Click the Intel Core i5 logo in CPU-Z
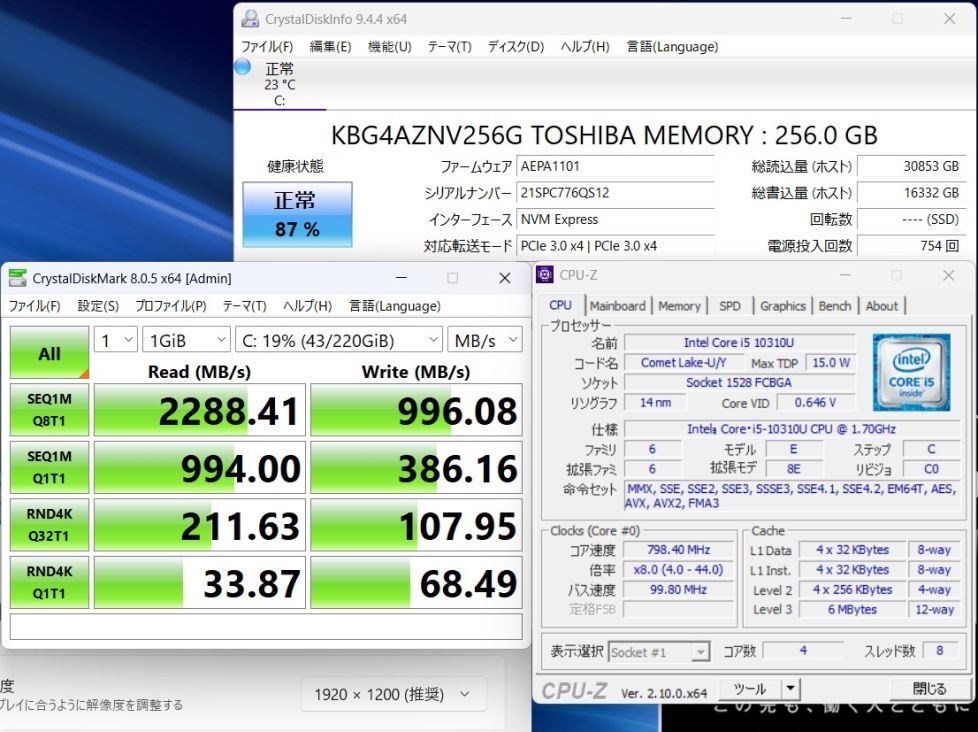The width and height of the screenshot is (978, 732). [x=911, y=372]
